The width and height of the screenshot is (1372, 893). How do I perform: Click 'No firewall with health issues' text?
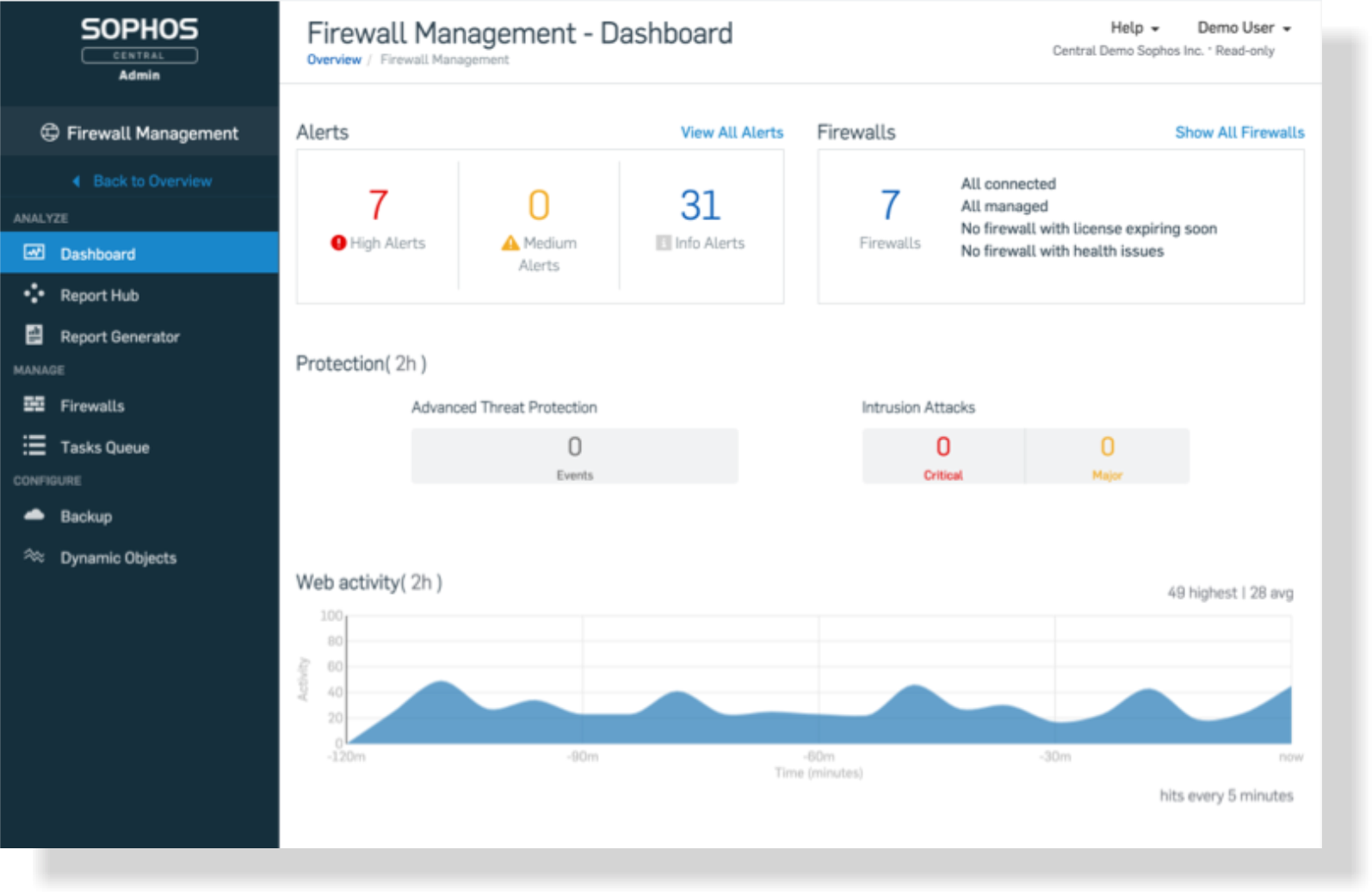click(x=1062, y=251)
